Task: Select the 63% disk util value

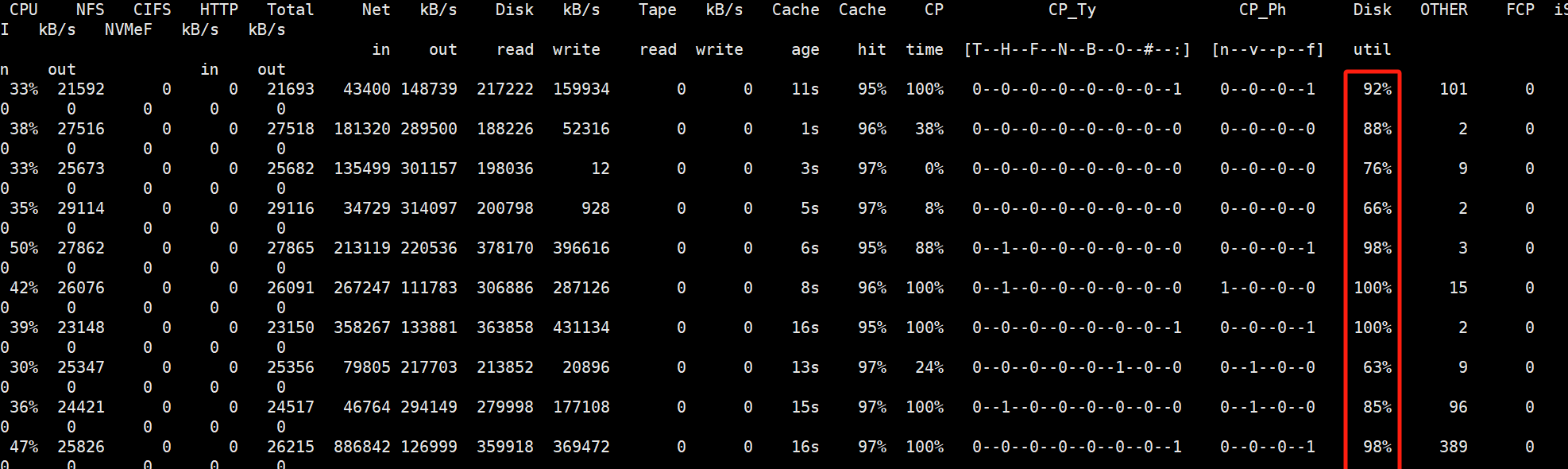Action: click(1377, 367)
